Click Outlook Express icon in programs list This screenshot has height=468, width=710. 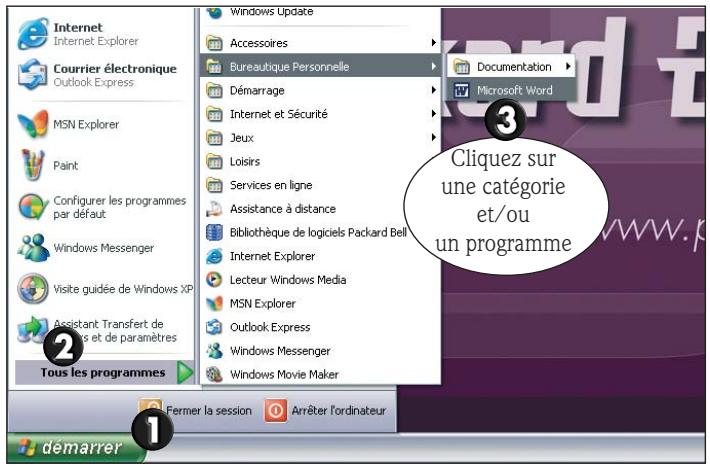(214, 327)
